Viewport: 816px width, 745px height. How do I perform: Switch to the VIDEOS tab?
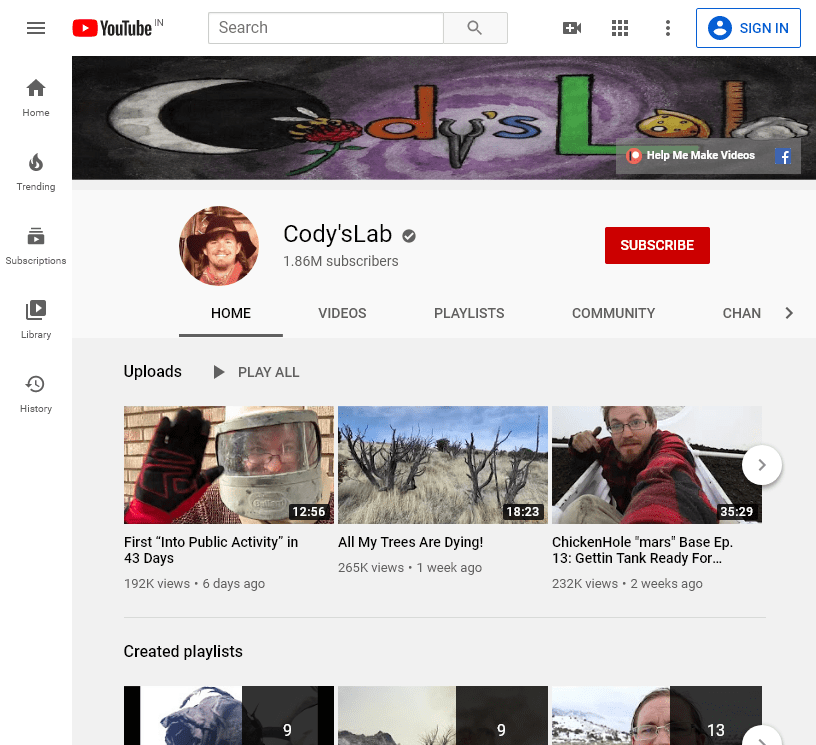pyautogui.click(x=342, y=313)
